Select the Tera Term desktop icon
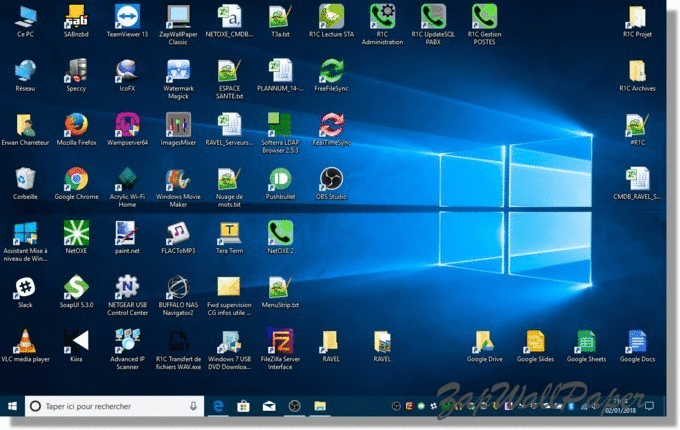Viewport: 680px width, 430px height. coord(229,232)
